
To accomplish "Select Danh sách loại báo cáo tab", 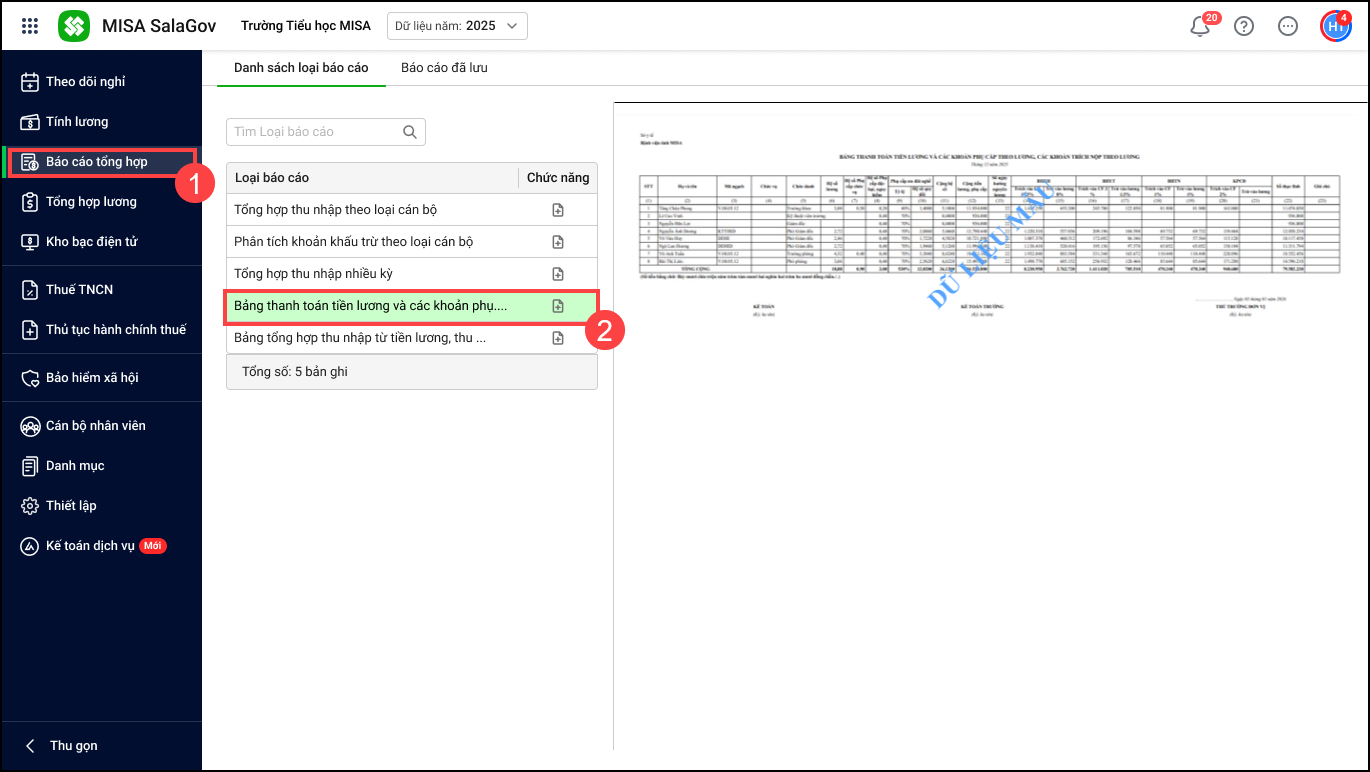I will [x=301, y=68].
